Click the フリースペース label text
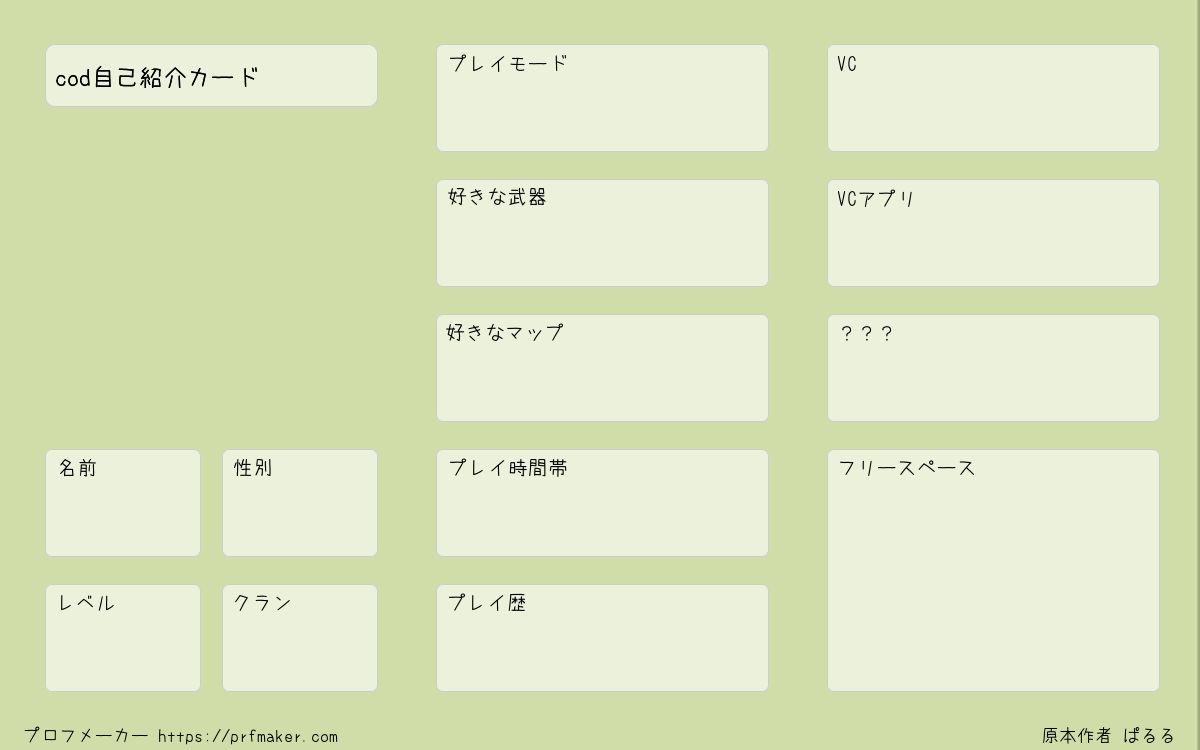The height and width of the screenshot is (750, 1200). [907, 468]
